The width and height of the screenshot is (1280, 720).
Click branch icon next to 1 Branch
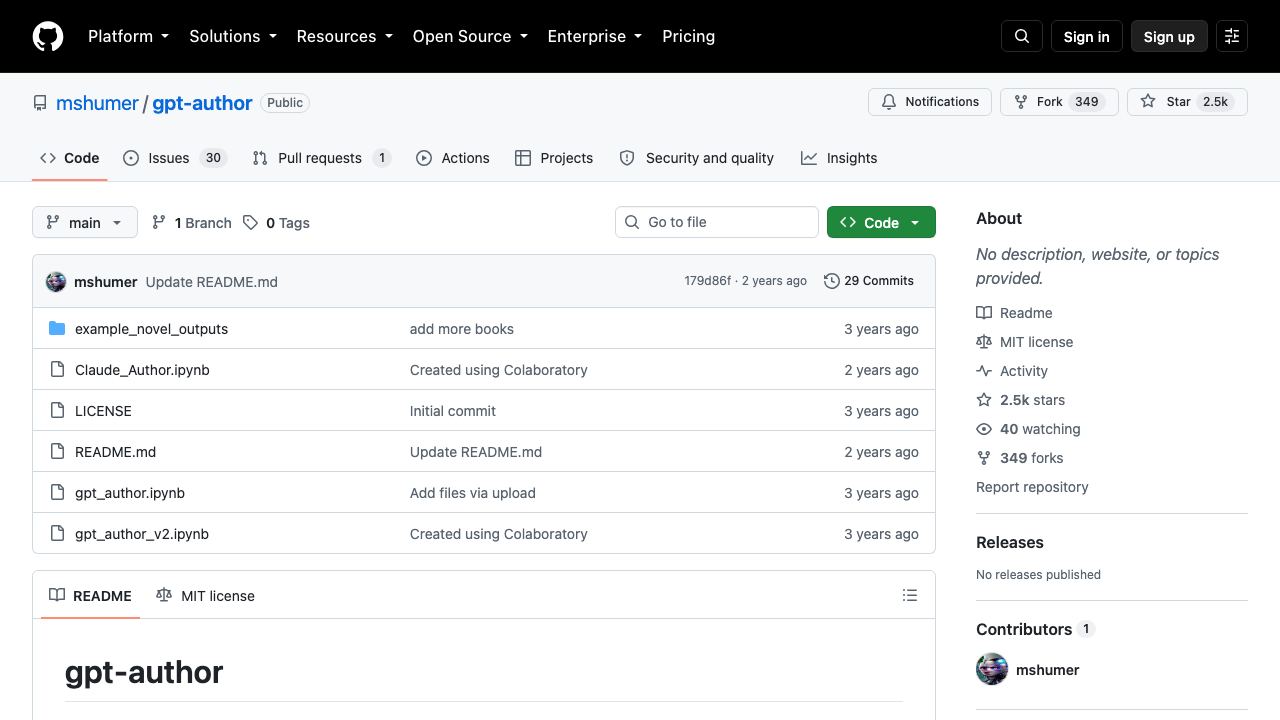point(159,223)
